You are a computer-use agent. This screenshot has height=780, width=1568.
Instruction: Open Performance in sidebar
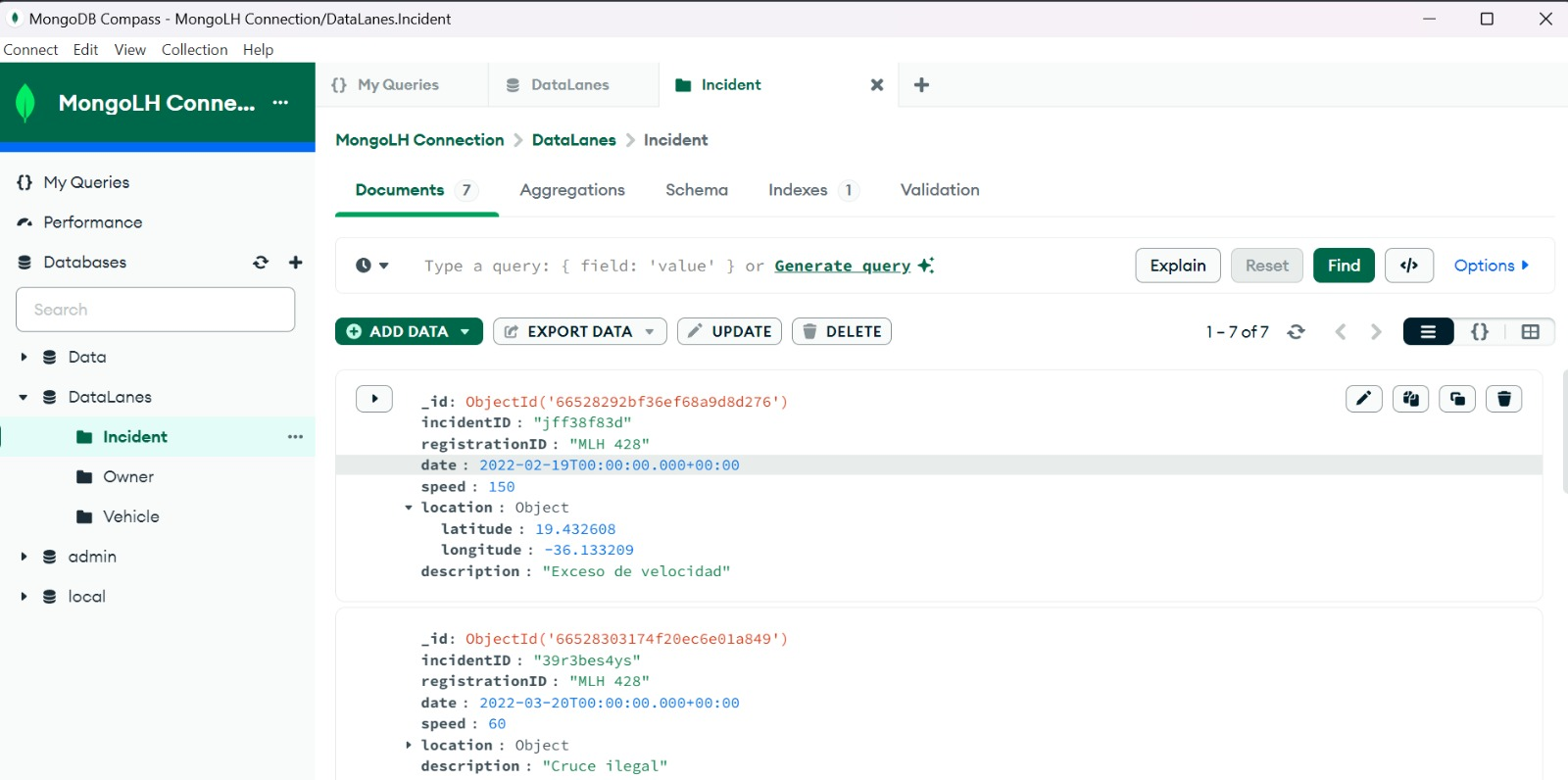point(92,223)
